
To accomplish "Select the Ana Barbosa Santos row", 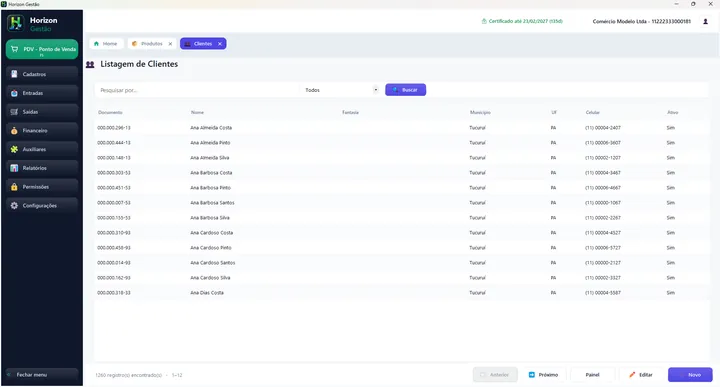I will [401, 203].
